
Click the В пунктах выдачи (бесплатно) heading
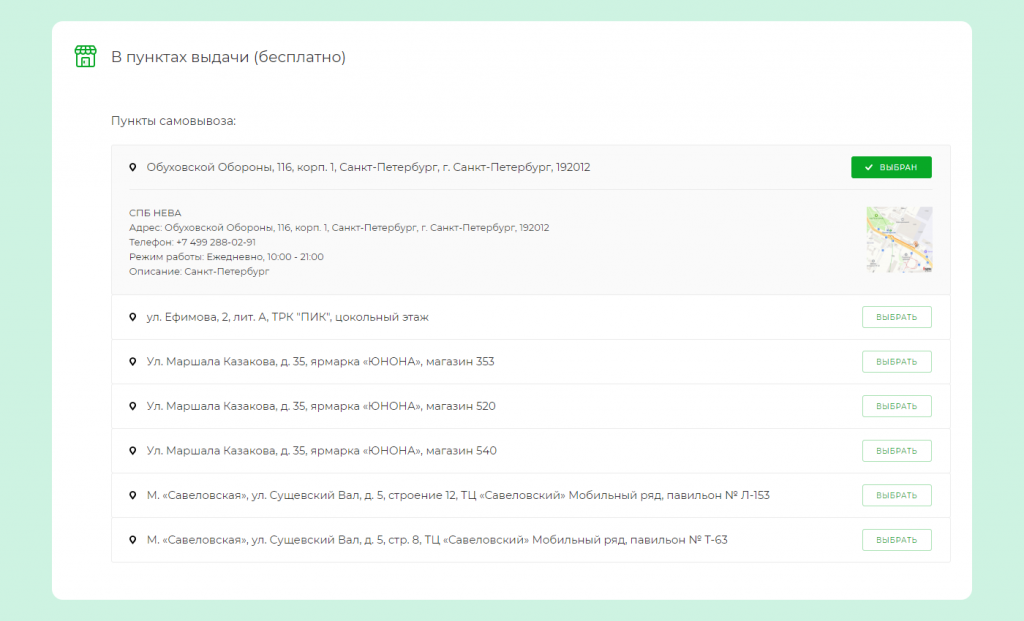tap(229, 57)
